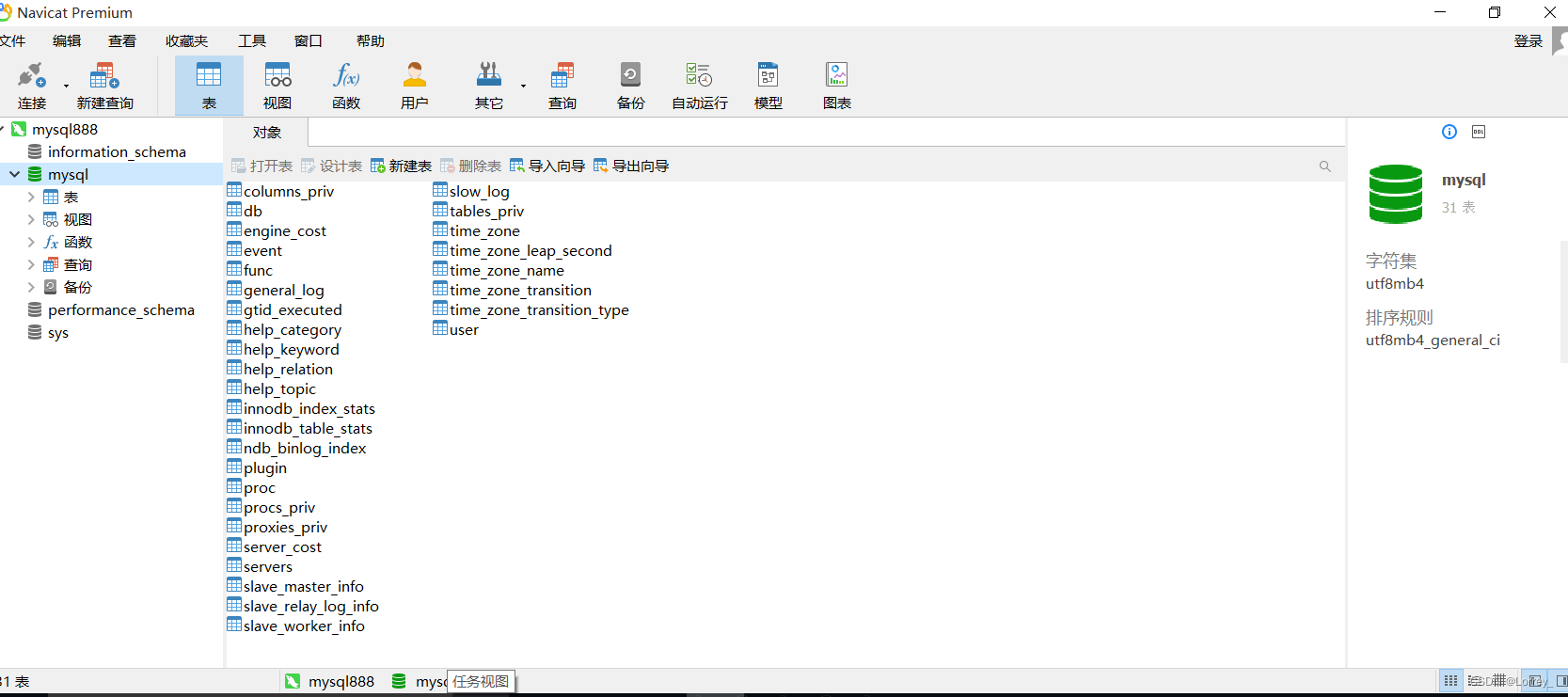Open the 其它 dropdown arrow
This screenshot has height=697, width=1568.
523,86
